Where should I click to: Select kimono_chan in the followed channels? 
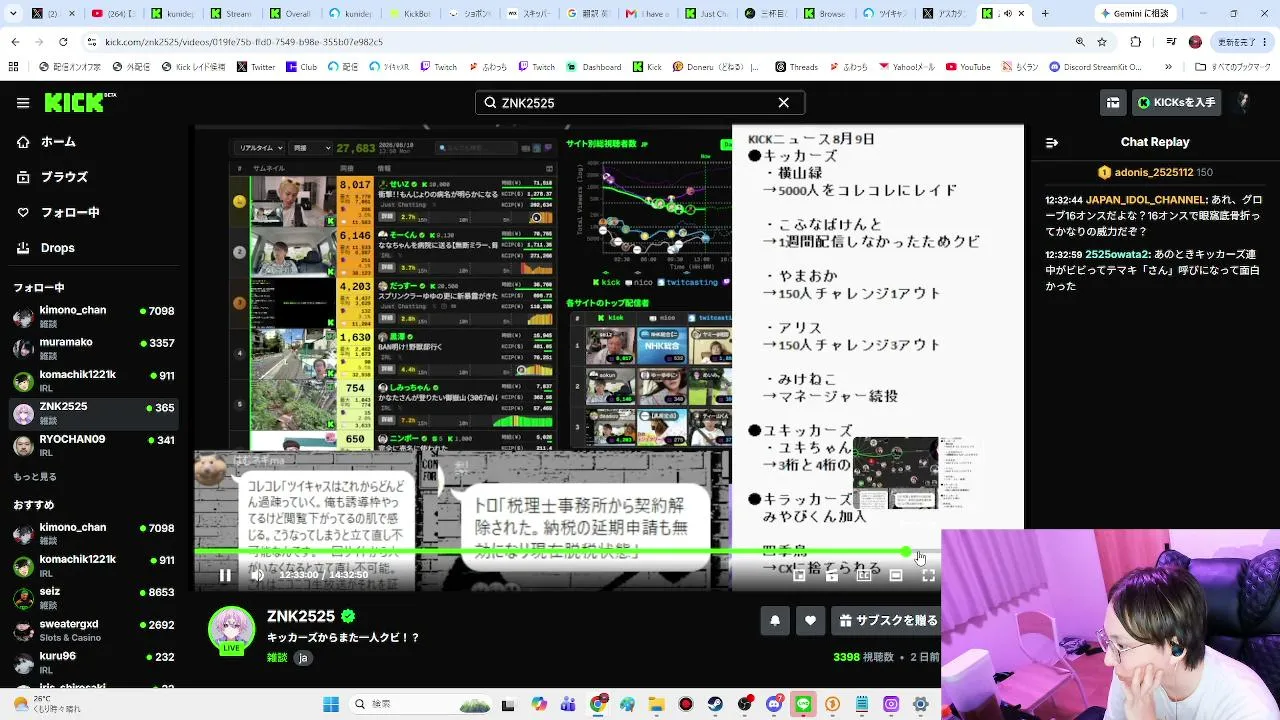point(95,316)
